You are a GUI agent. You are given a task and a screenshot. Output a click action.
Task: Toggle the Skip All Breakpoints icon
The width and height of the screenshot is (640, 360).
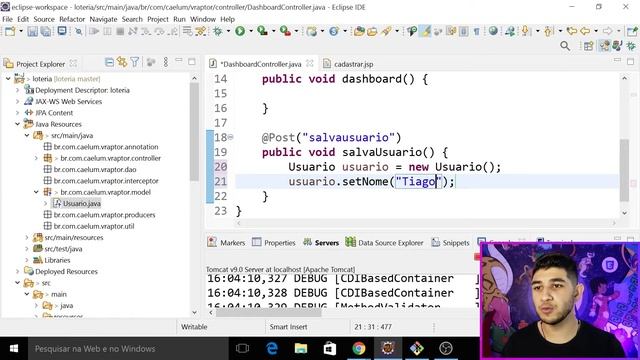tap(78, 31)
